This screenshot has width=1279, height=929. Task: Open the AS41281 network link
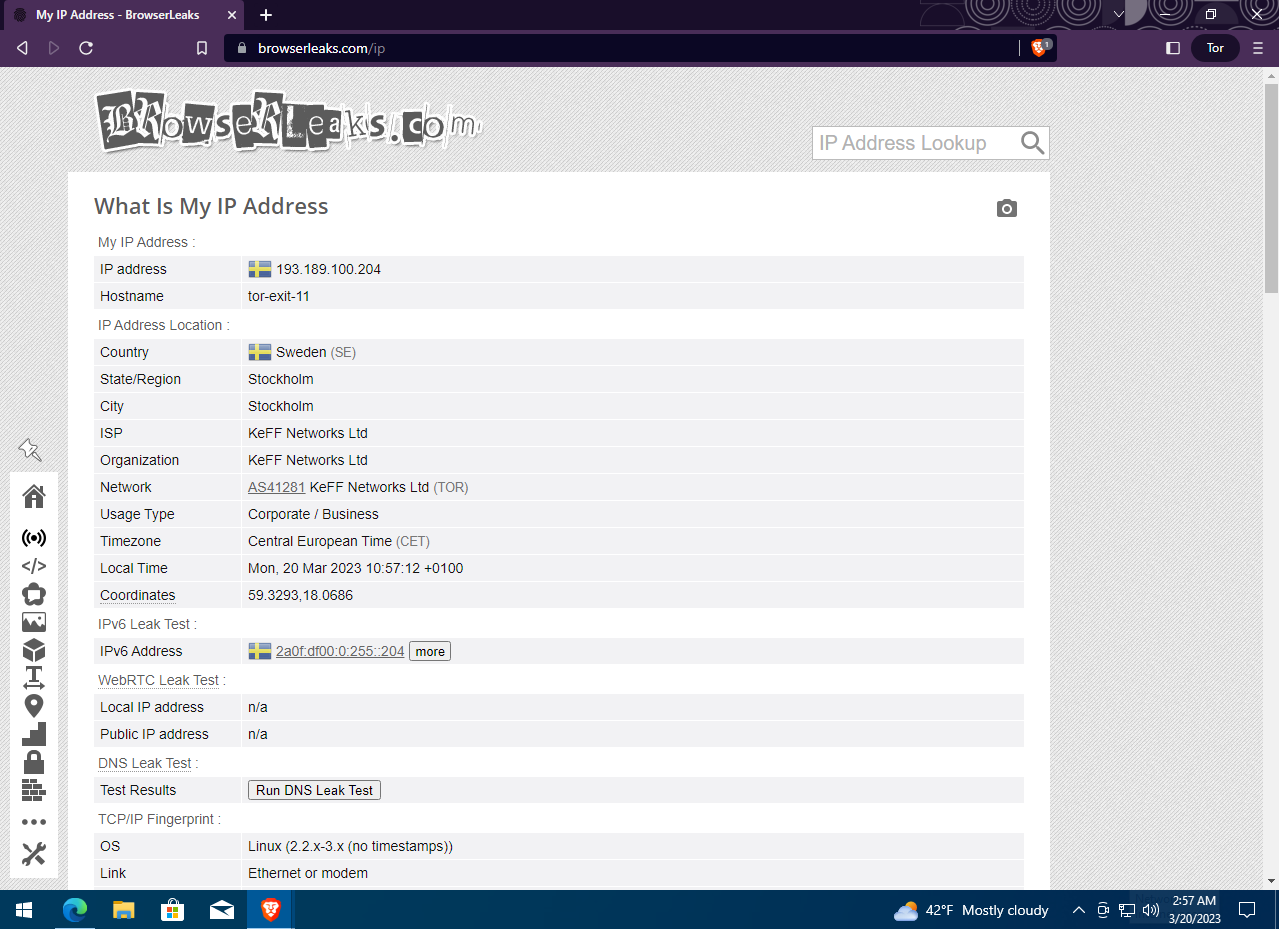coord(277,487)
